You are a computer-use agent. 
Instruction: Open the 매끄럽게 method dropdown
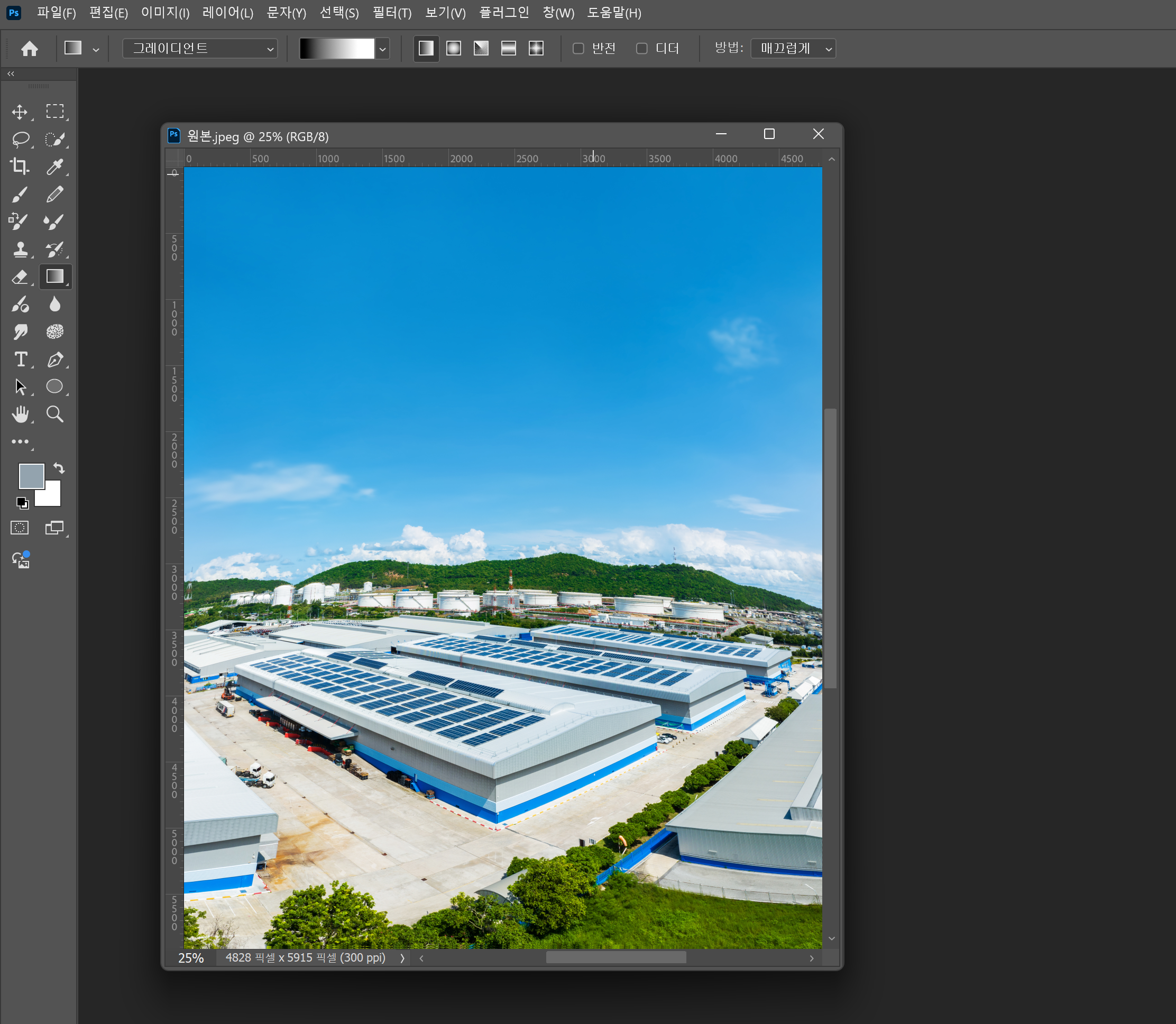pyautogui.click(x=793, y=49)
